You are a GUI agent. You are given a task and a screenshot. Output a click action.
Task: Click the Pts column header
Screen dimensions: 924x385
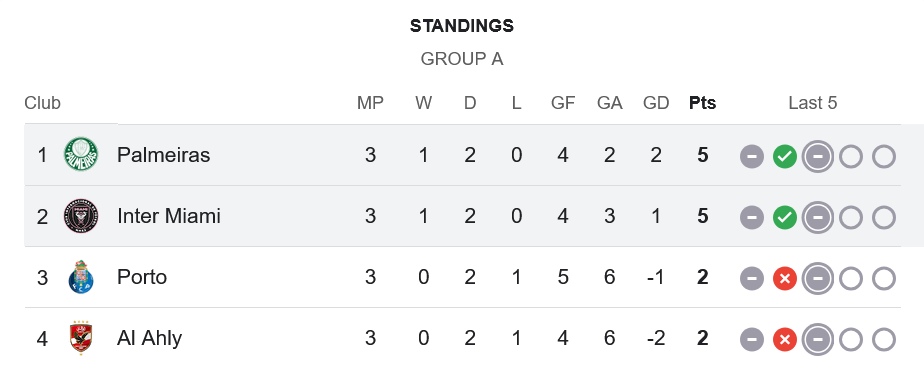tap(702, 103)
